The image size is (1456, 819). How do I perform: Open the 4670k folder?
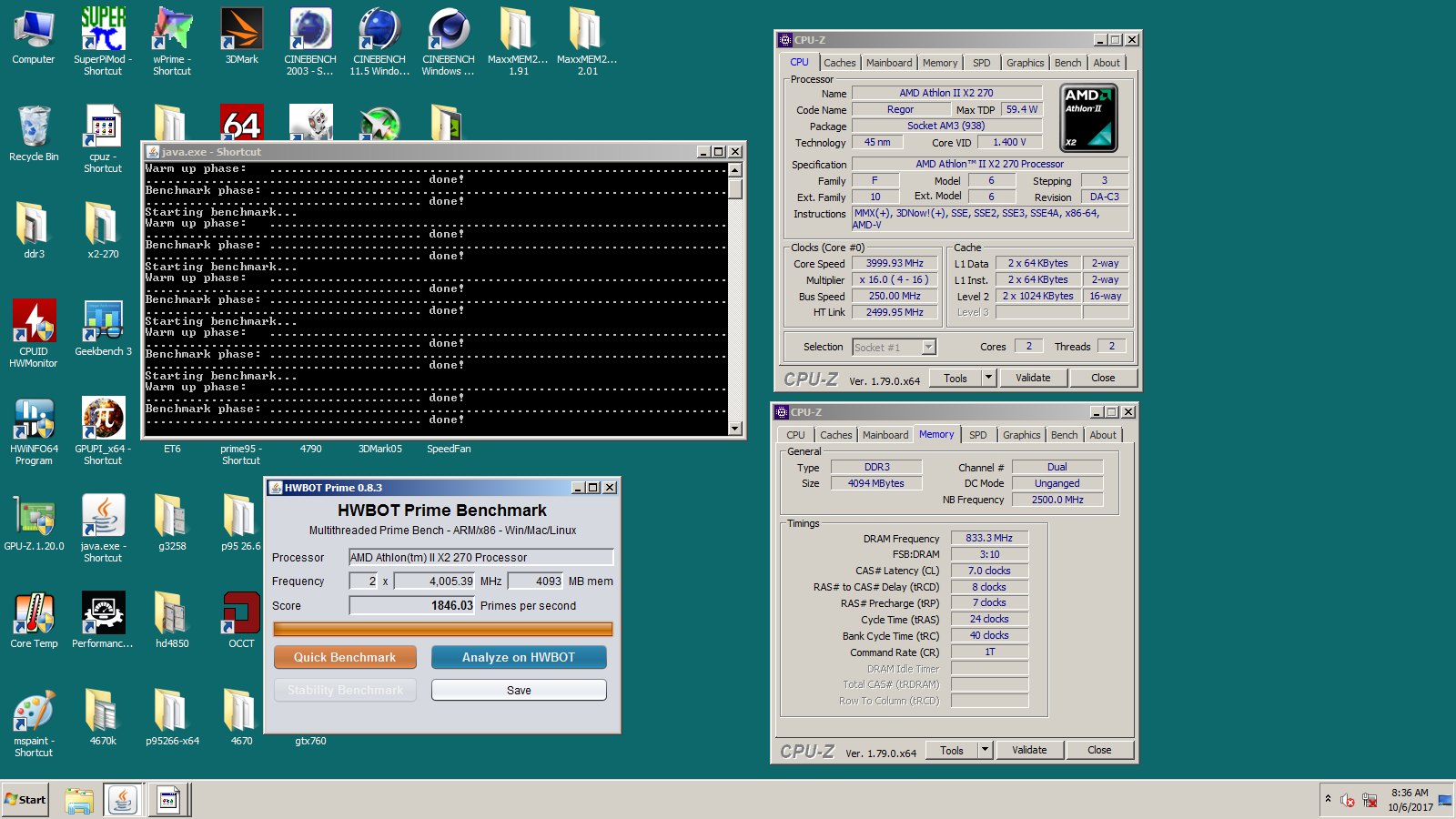tap(103, 717)
